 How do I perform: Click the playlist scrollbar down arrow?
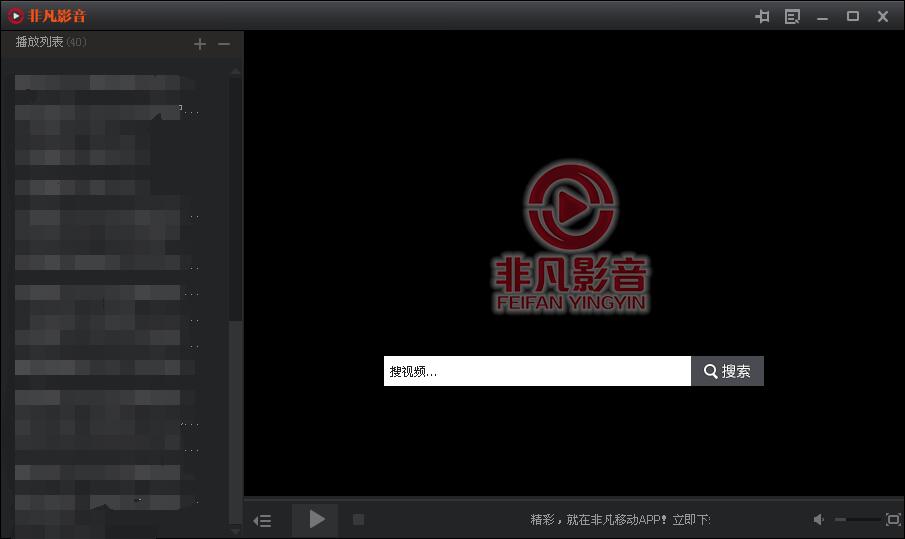[236, 531]
